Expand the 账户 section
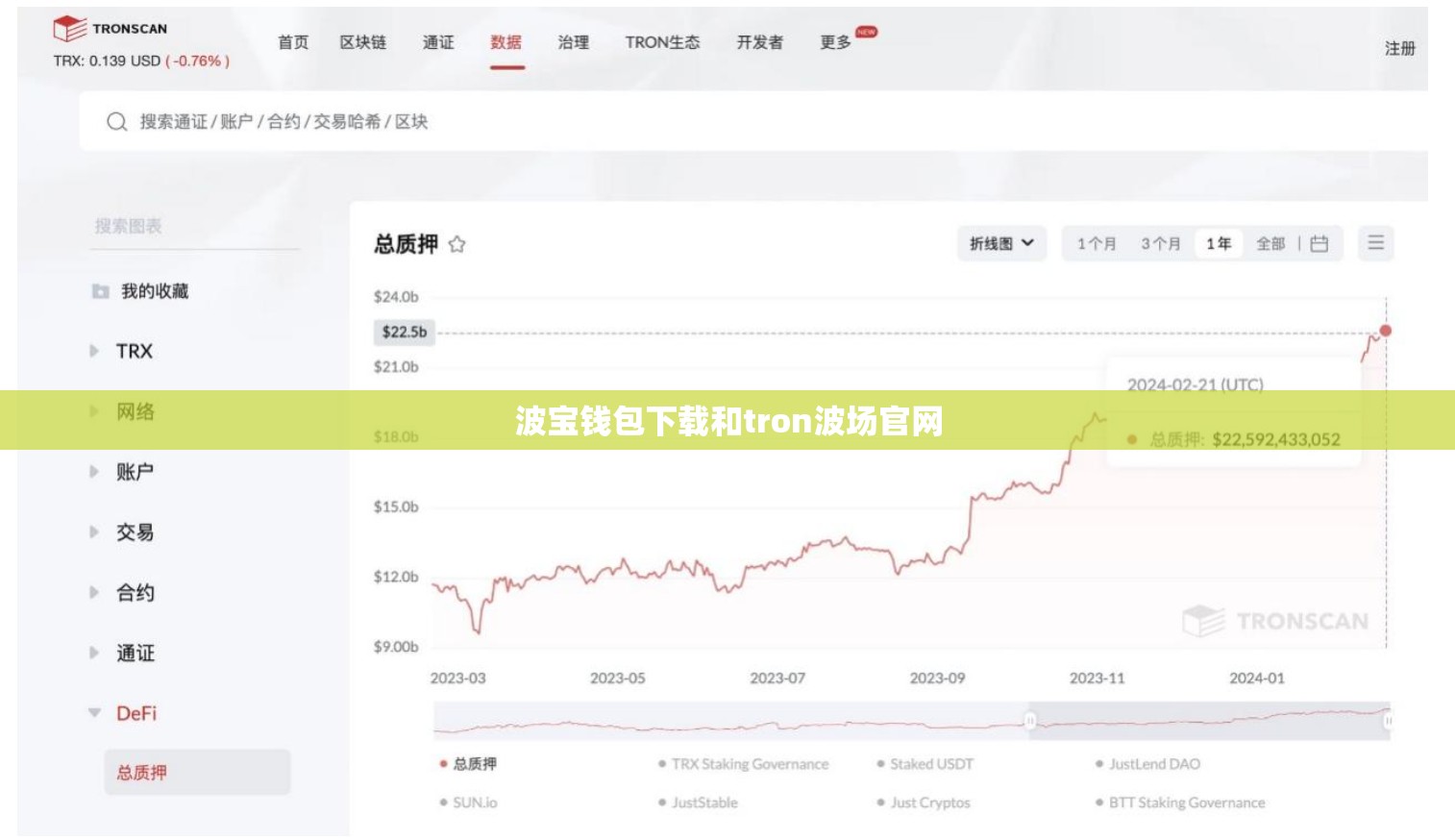This screenshot has width=1455, height=840. [94, 472]
